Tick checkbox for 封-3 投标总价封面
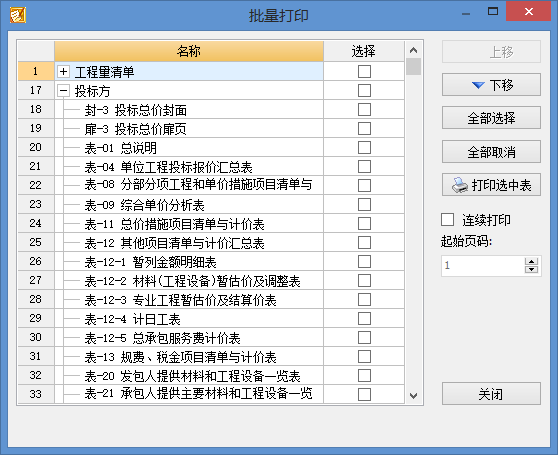 [x=364, y=110]
